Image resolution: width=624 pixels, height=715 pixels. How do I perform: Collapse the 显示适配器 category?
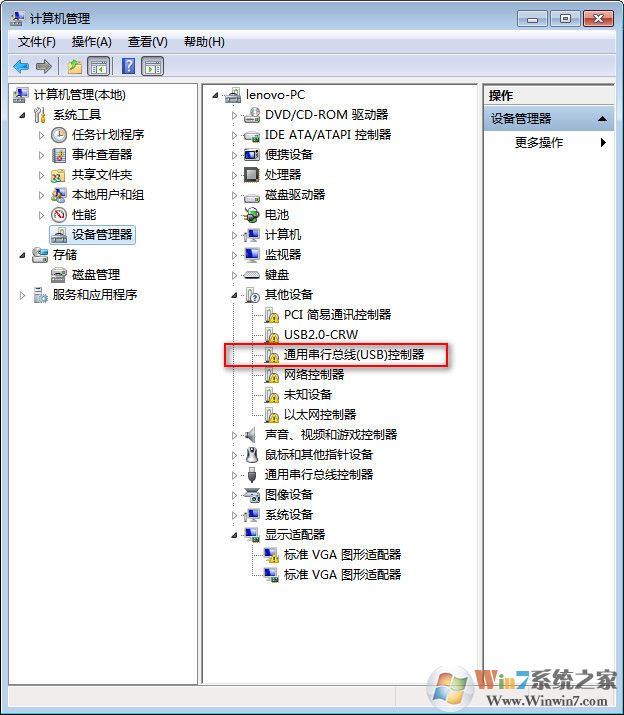(x=234, y=535)
